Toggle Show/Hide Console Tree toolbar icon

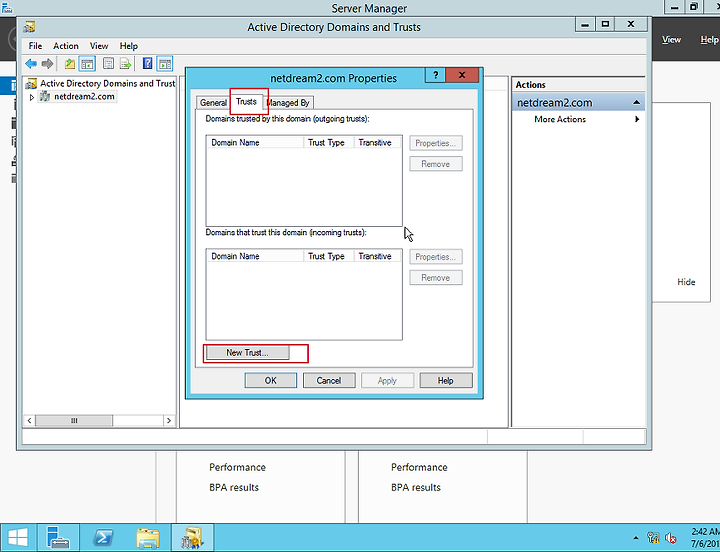pos(87,63)
